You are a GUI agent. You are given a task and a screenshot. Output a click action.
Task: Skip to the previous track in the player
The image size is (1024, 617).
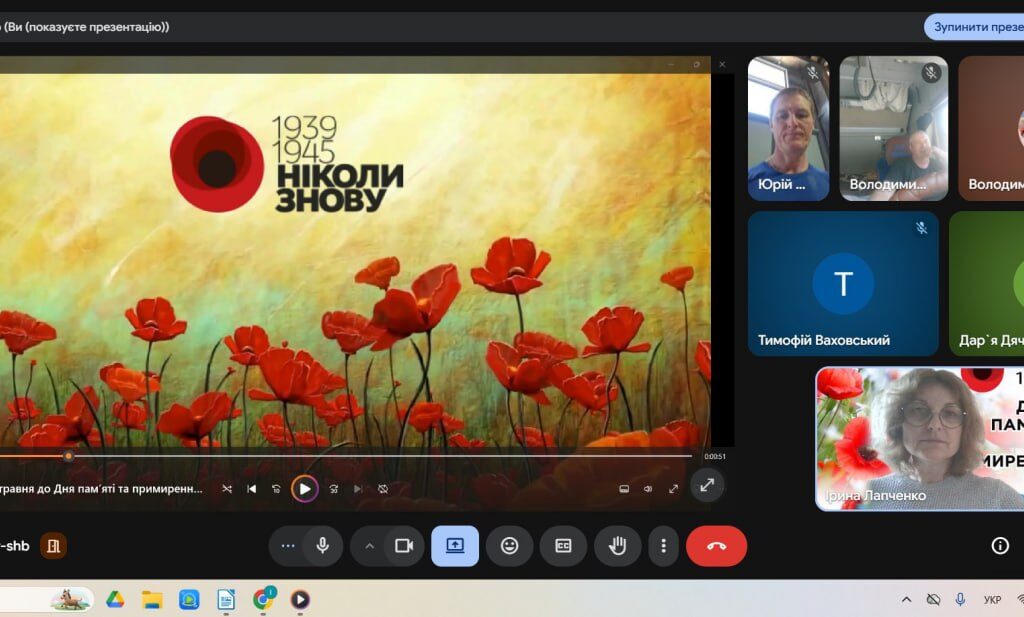(x=251, y=488)
